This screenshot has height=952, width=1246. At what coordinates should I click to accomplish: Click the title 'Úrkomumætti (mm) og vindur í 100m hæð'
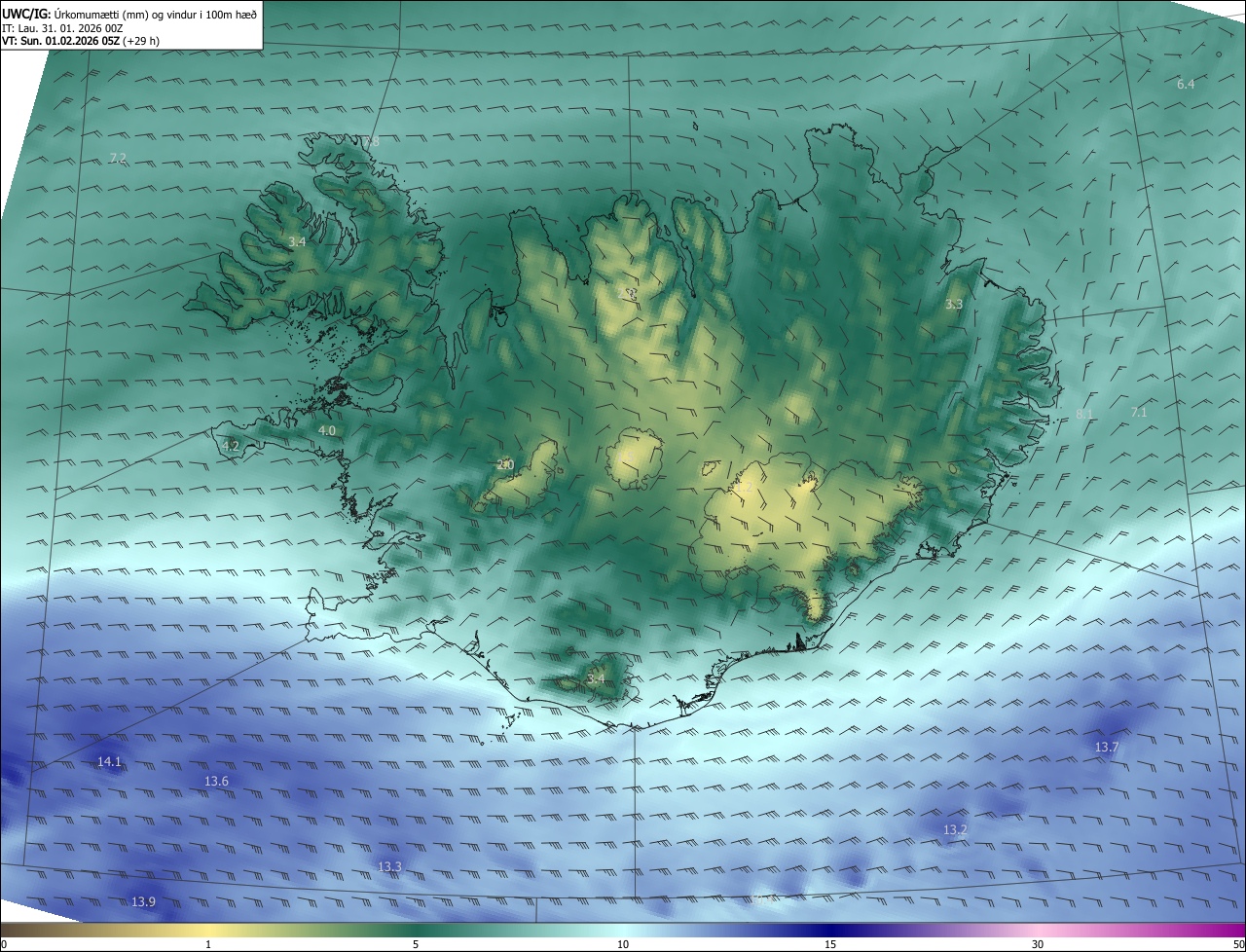156,13
